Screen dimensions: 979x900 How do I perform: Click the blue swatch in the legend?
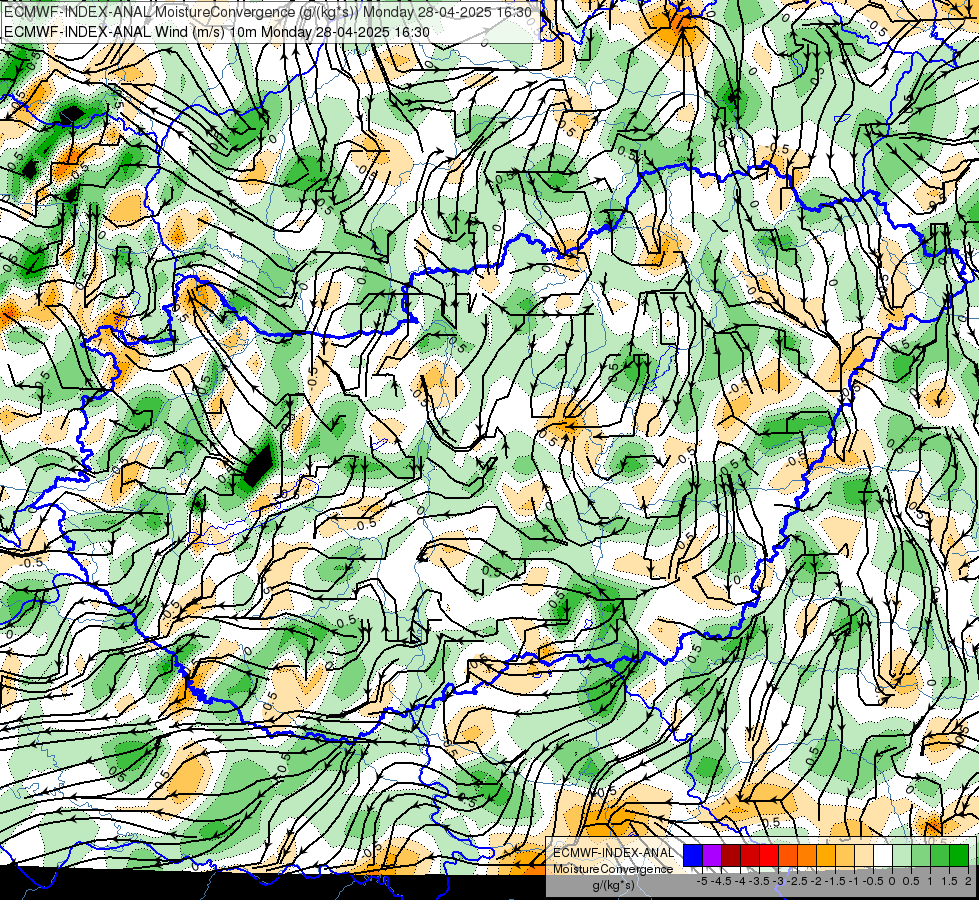(693, 856)
